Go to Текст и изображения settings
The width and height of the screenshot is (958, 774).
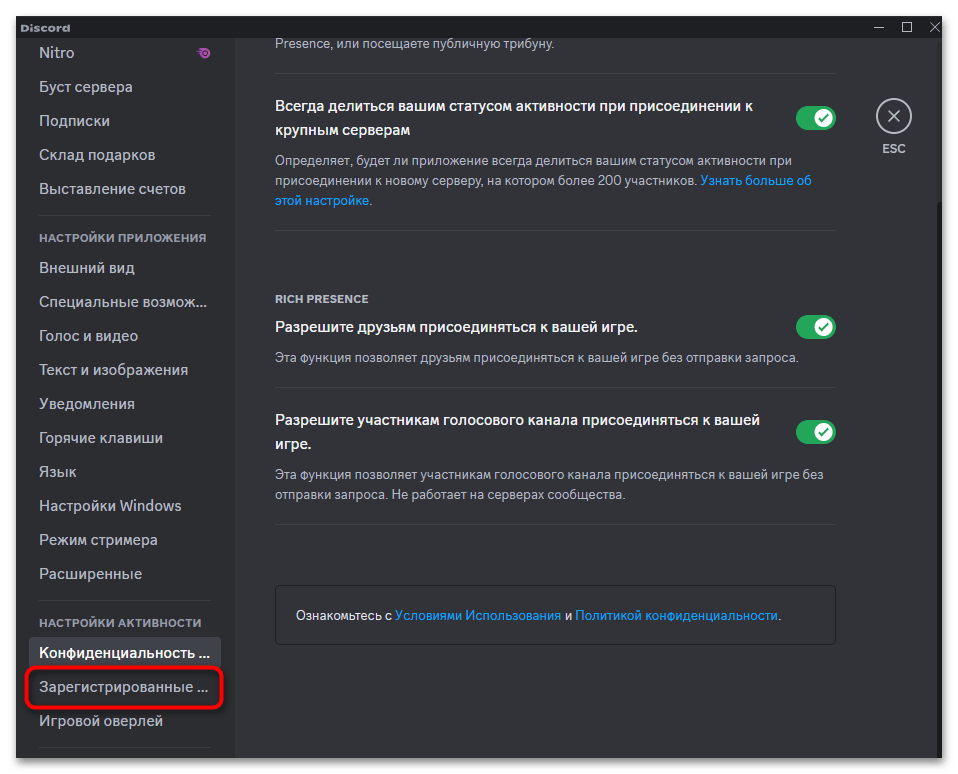(x=125, y=370)
